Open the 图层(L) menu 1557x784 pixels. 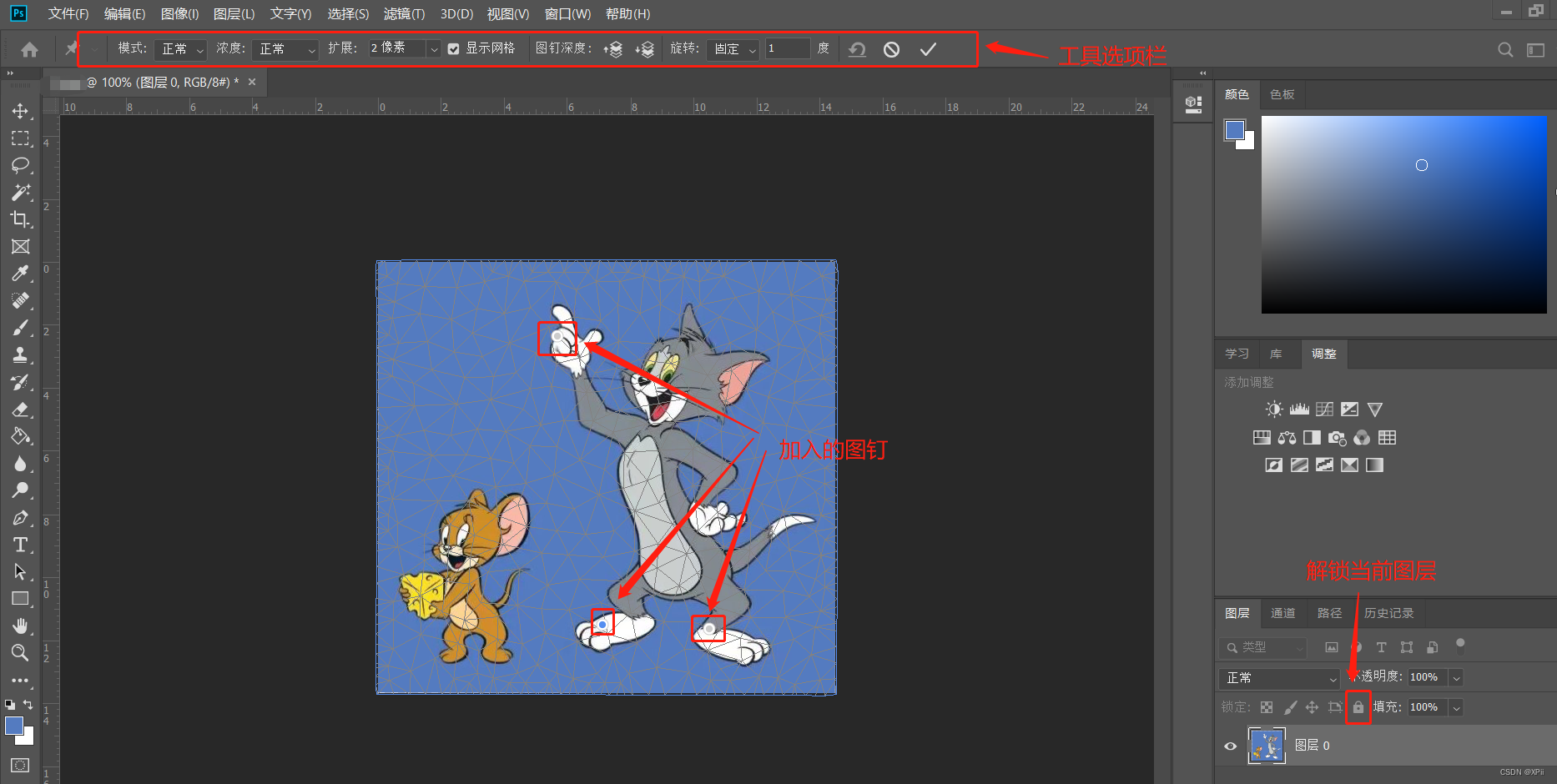234,14
